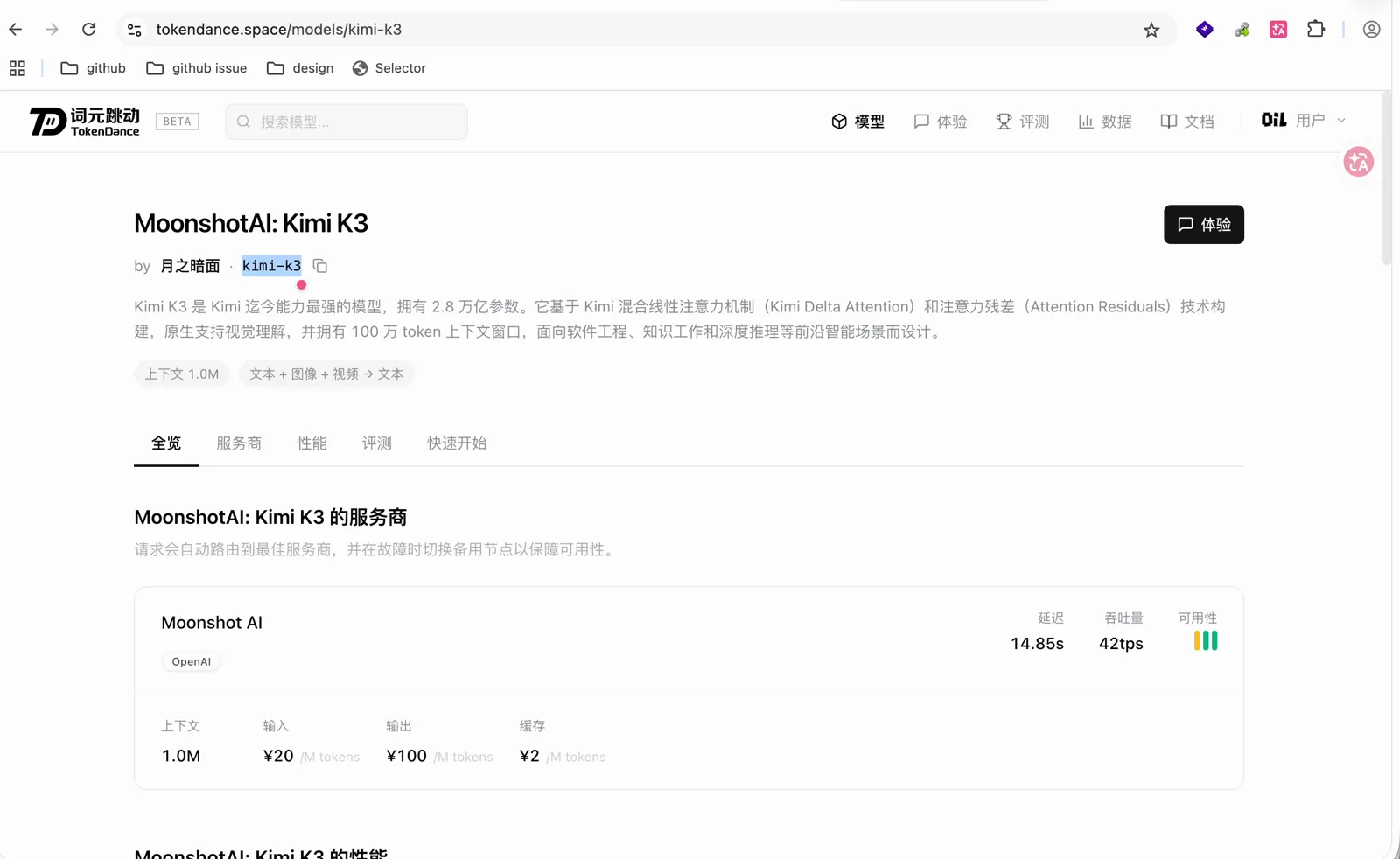
Task: Expand the 用户 account dropdown
Action: coord(1304,121)
